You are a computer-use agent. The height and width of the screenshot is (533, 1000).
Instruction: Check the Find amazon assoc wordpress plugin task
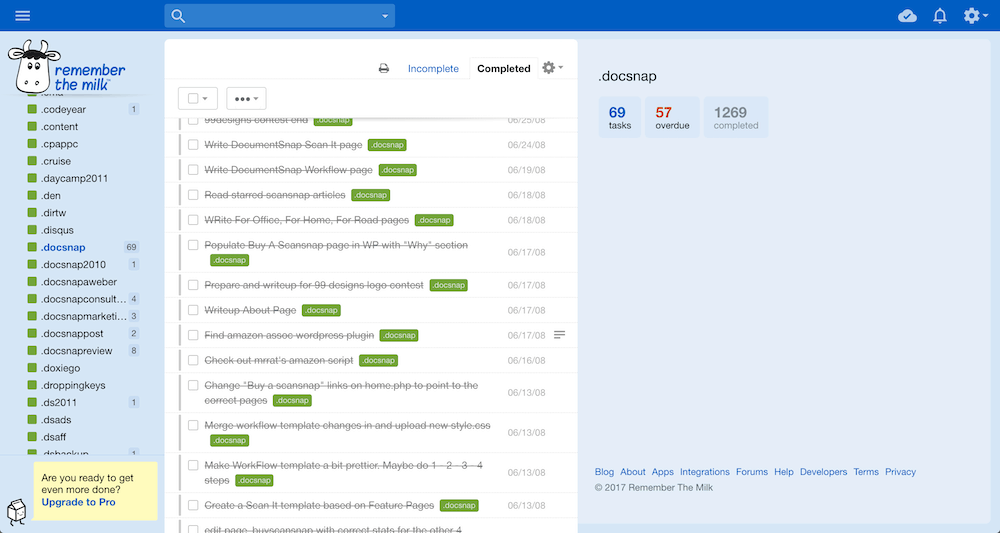(x=193, y=335)
